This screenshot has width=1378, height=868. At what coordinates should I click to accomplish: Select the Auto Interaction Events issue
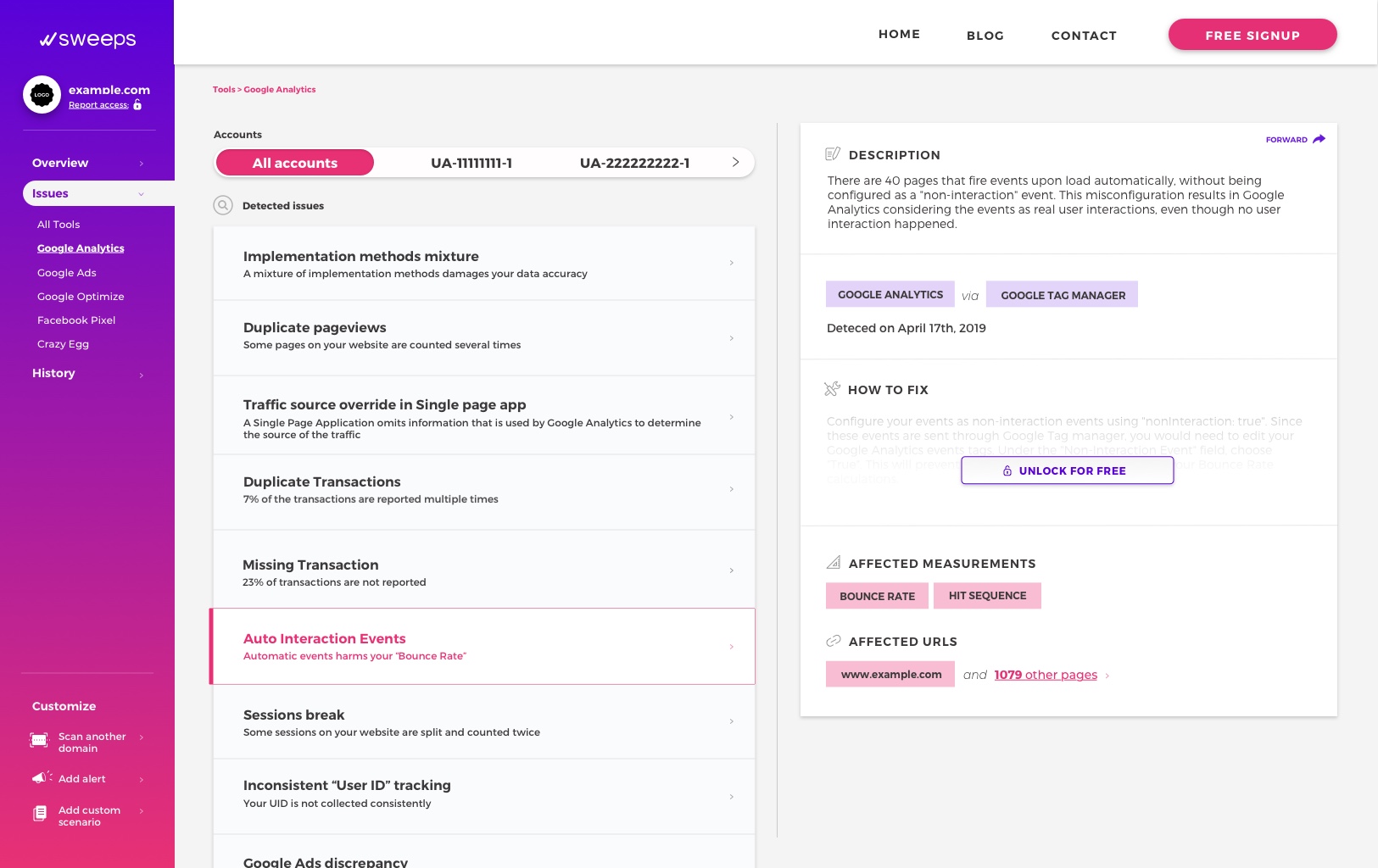pos(483,646)
